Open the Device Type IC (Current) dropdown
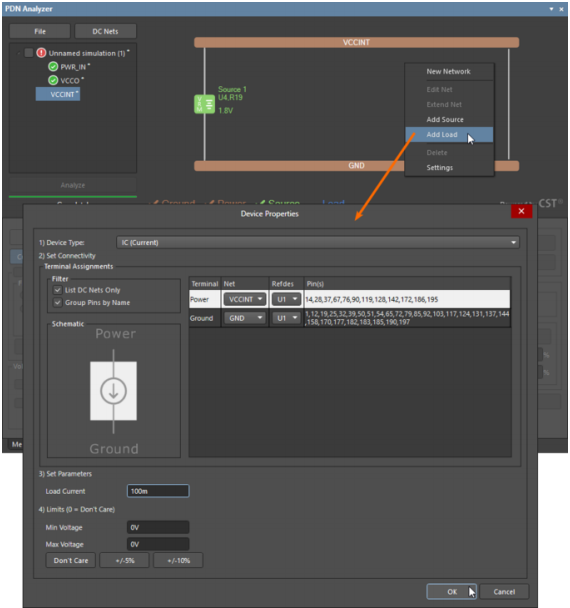Screen dimensions: 570x608 tap(318, 242)
